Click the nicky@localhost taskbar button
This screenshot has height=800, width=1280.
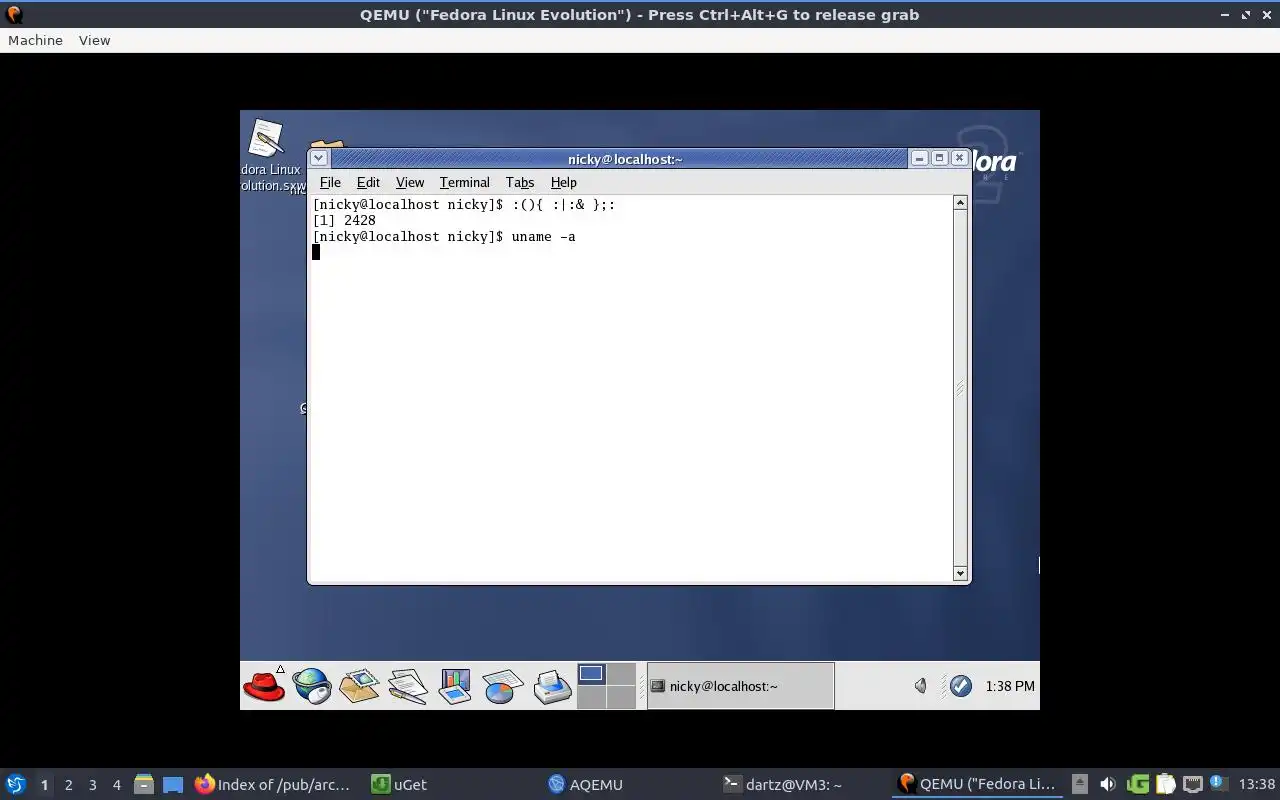[740, 686]
